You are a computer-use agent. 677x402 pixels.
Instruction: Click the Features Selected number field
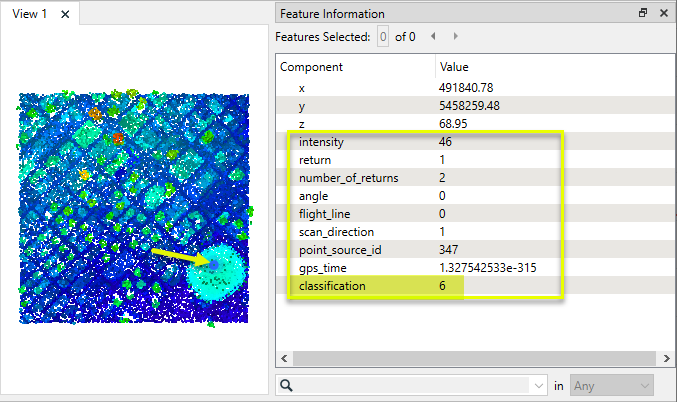coord(382,37)
